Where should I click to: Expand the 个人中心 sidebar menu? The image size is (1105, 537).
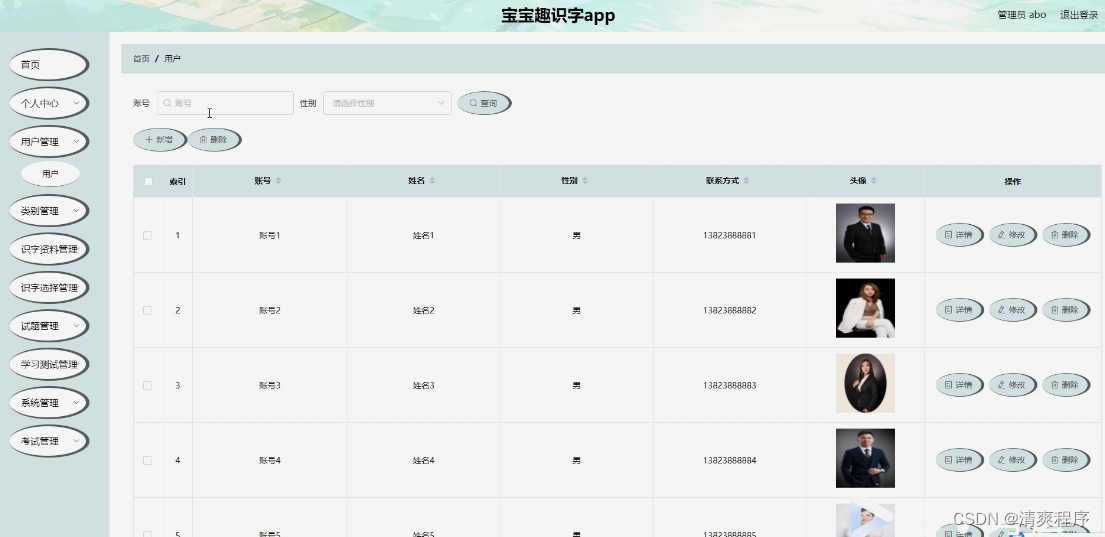click(x=49, y=103)
